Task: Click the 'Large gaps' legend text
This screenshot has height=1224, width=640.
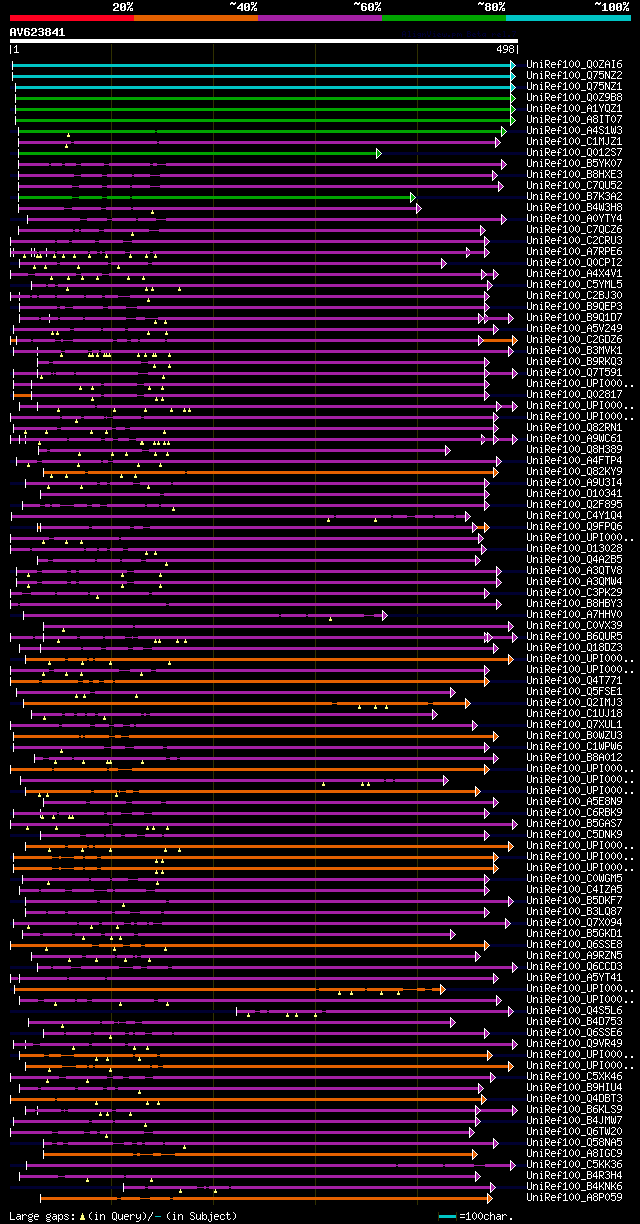Action: click(124, 1216)
